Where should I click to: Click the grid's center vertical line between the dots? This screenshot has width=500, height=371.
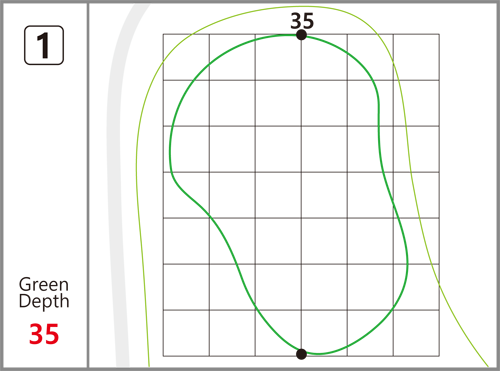(x=301, y=195)
